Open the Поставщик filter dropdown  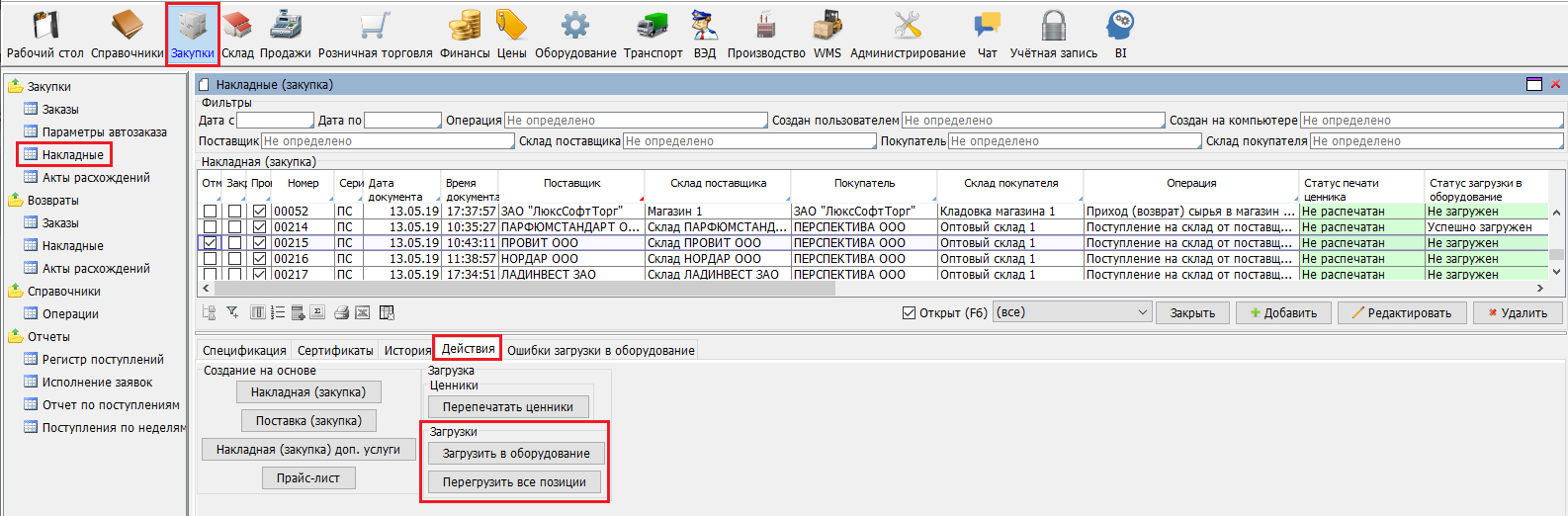(387, 141)
